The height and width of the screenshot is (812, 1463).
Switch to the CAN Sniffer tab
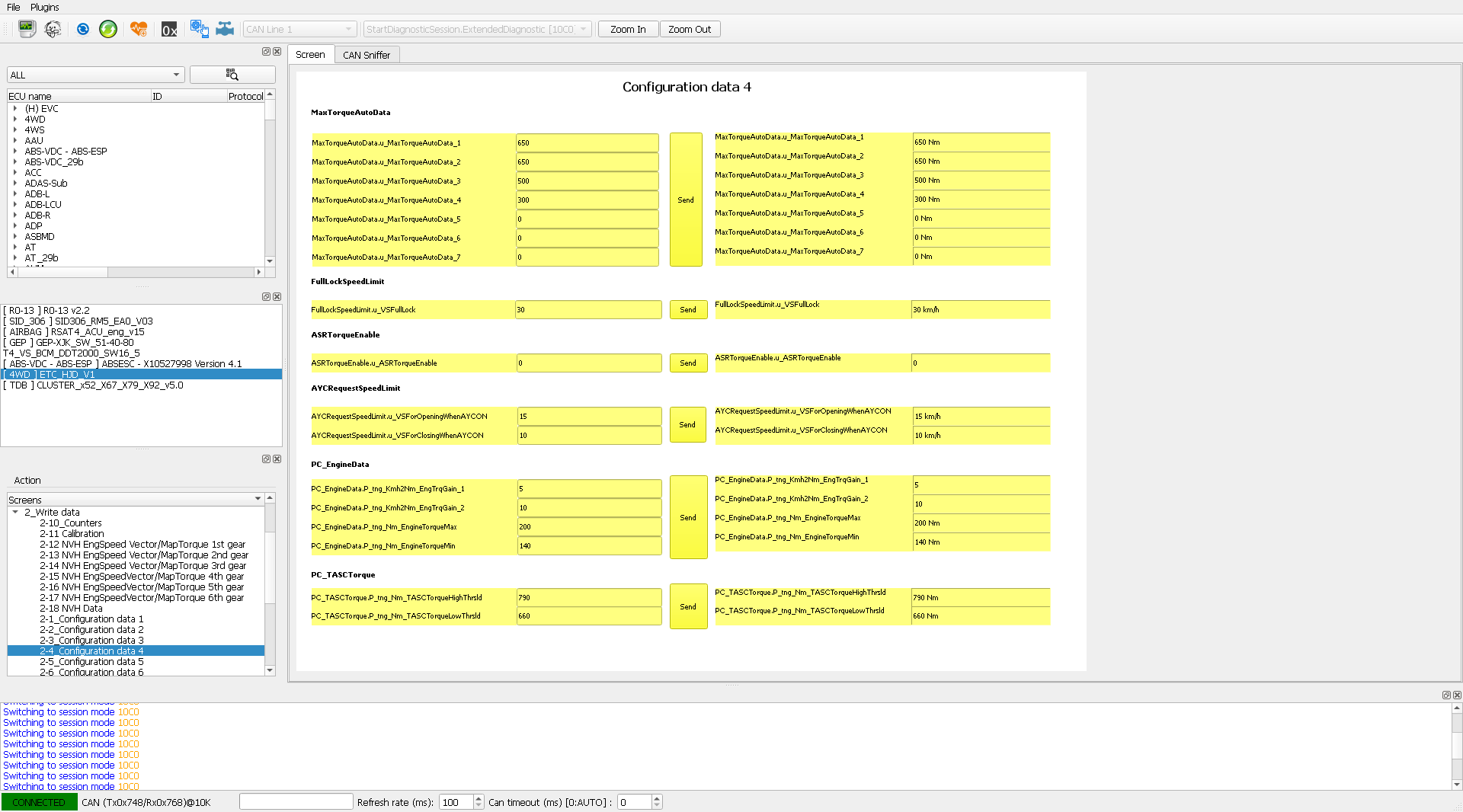point(367,55)
